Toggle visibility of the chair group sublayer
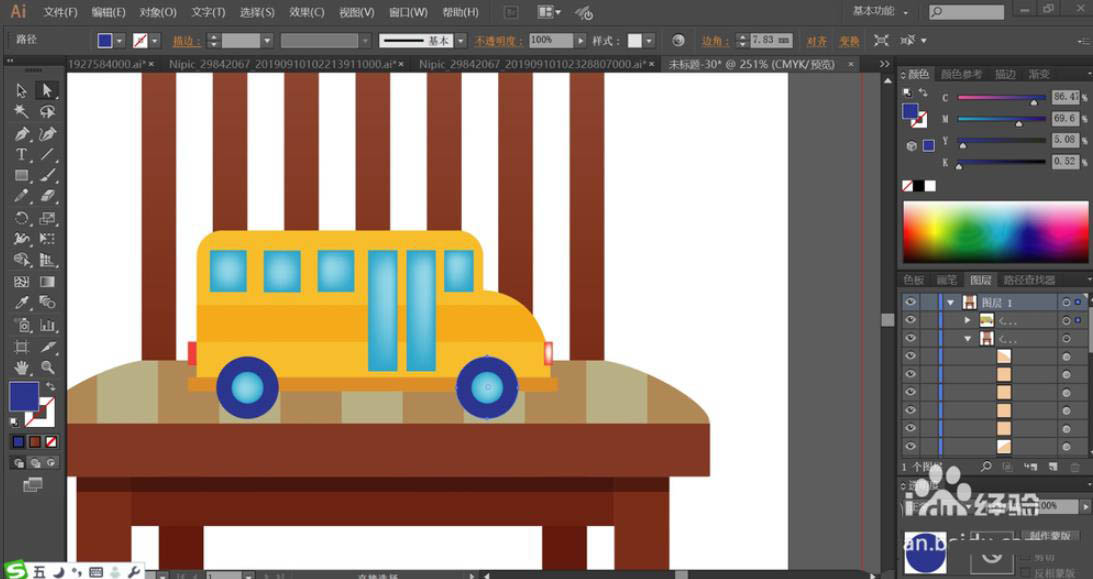 point(910,338)
